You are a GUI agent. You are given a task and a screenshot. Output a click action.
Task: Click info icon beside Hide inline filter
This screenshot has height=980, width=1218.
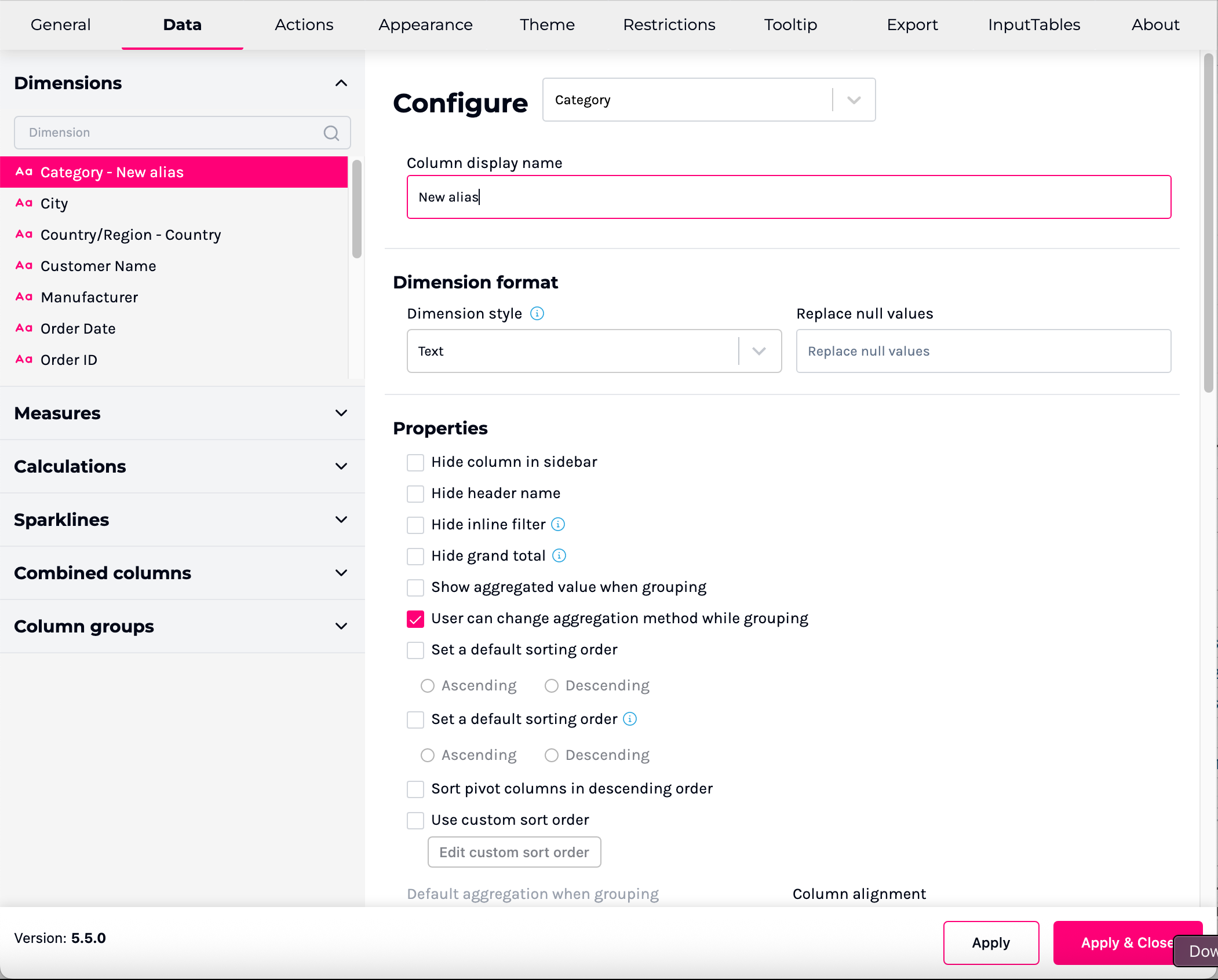pyautogui.click(x=558, y=524)
